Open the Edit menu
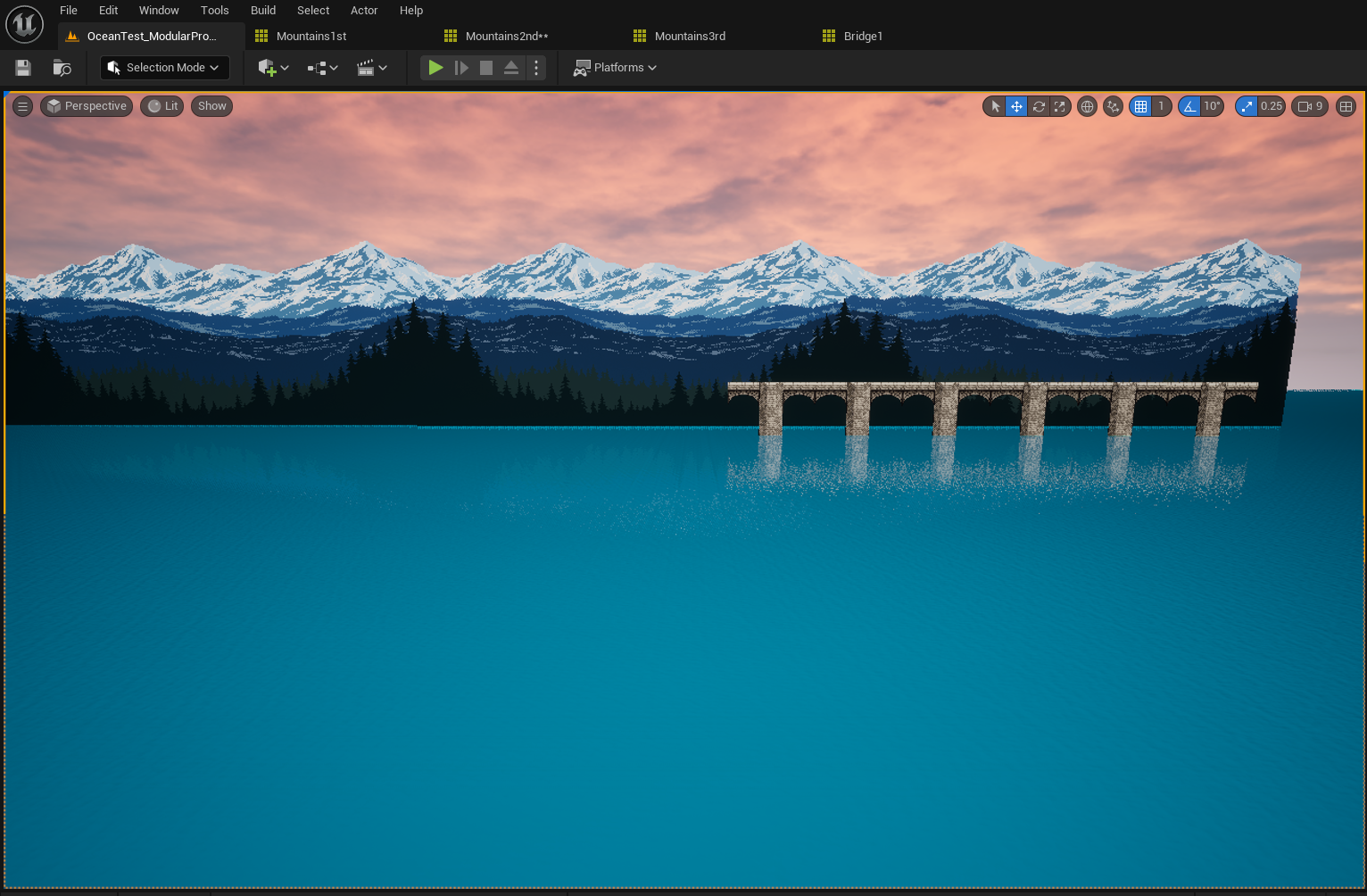The height and width of the screenshot is (896, 1367). 109,11
